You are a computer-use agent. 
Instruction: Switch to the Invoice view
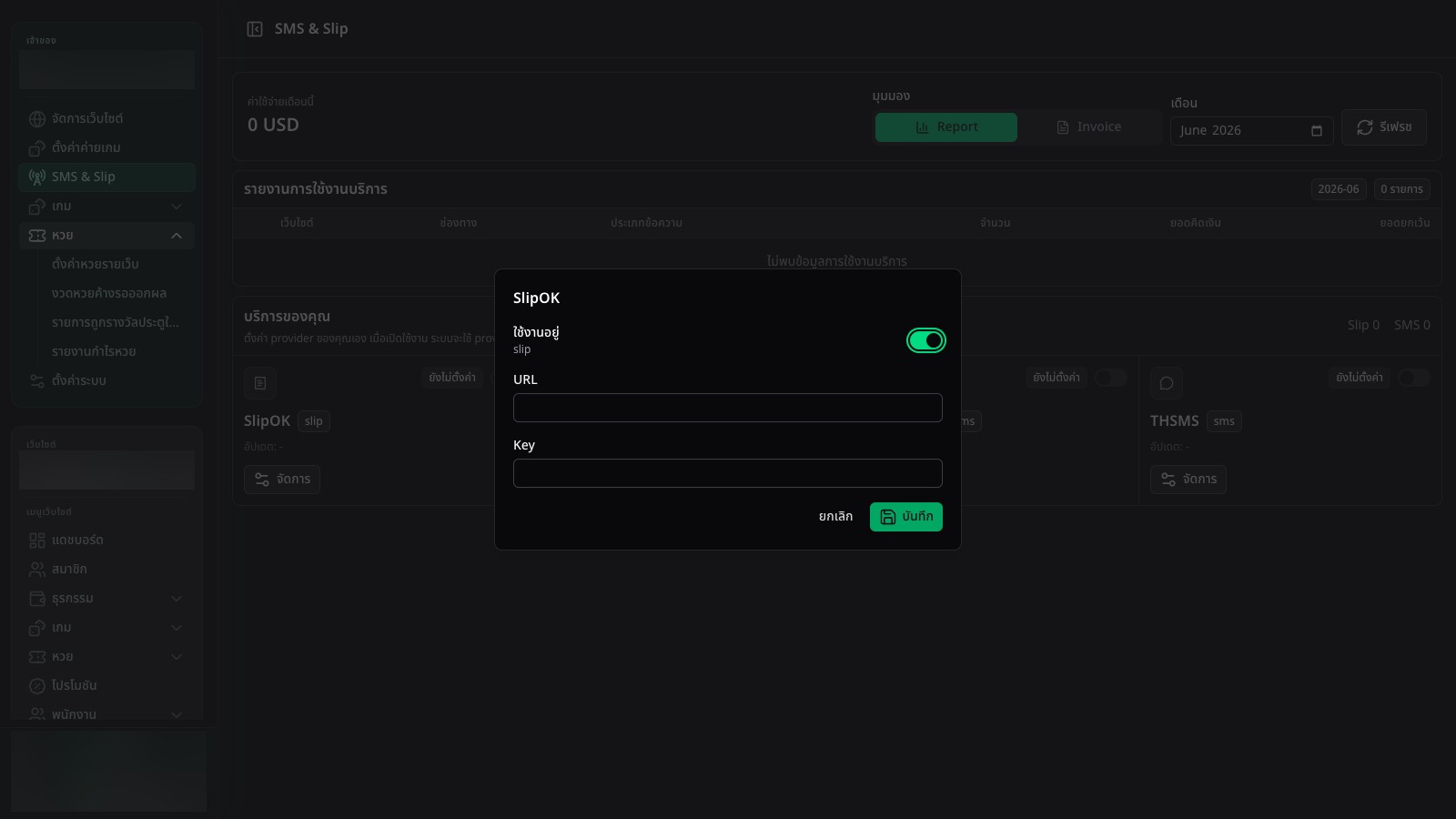pos(1088,127)
